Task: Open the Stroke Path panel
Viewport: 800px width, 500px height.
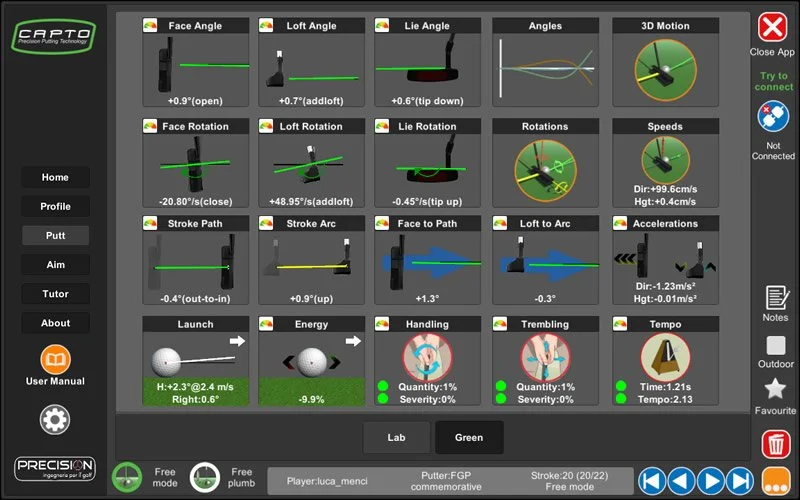Action: pyautogui.click(x=195, y=260)
